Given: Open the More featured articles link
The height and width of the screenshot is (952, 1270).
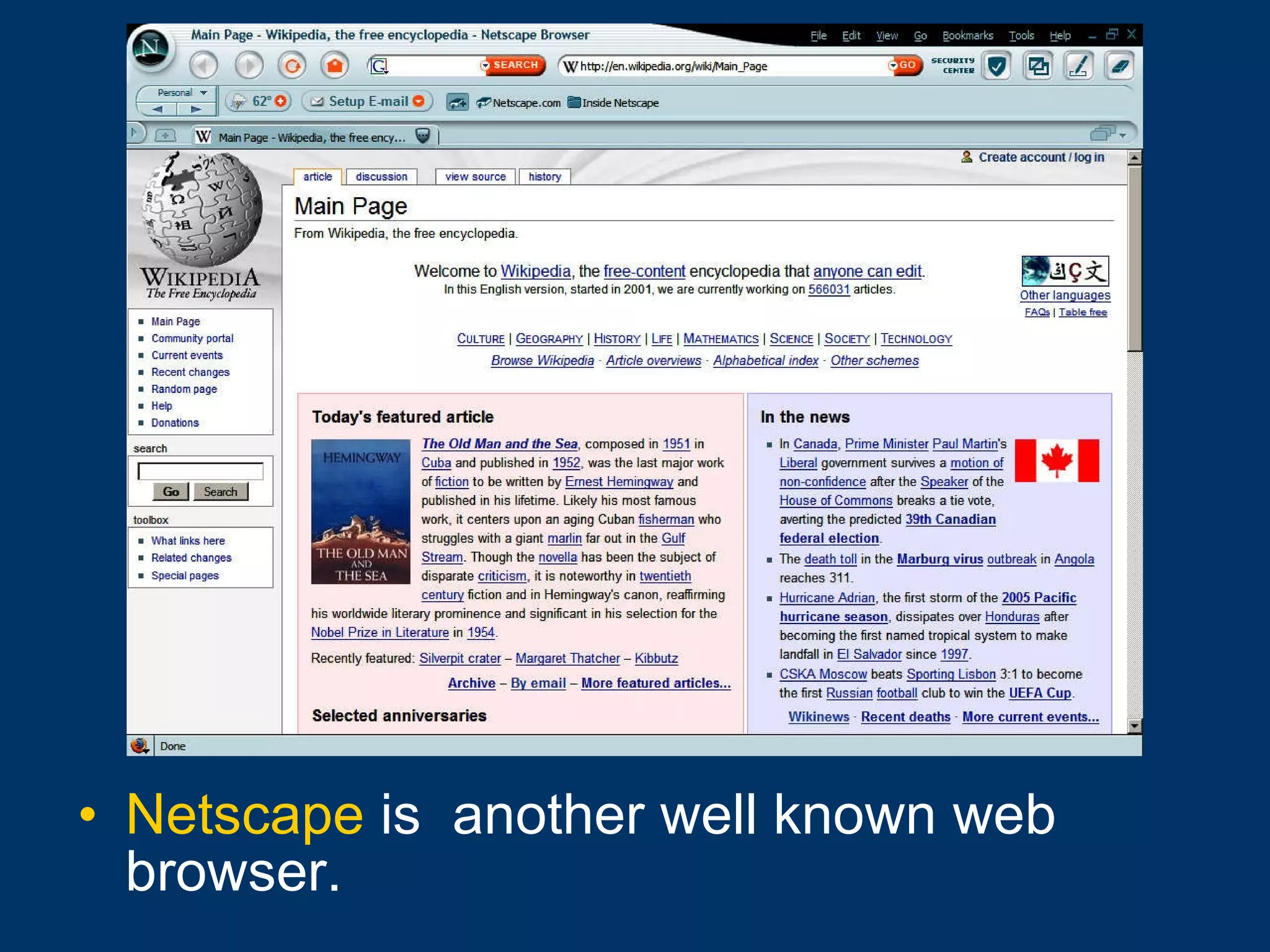Looking at the screenshot, I should tap(656, 683).
